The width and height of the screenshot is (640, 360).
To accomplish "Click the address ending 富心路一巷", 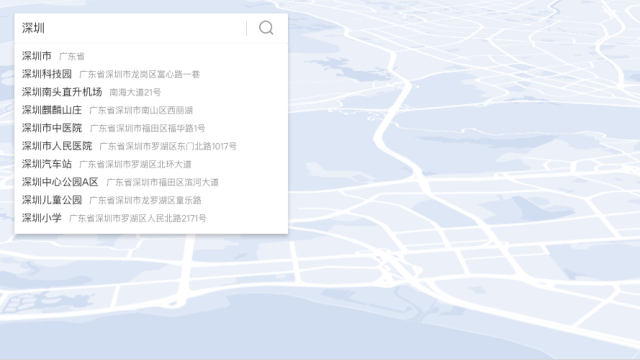I will tap(140, 74).
